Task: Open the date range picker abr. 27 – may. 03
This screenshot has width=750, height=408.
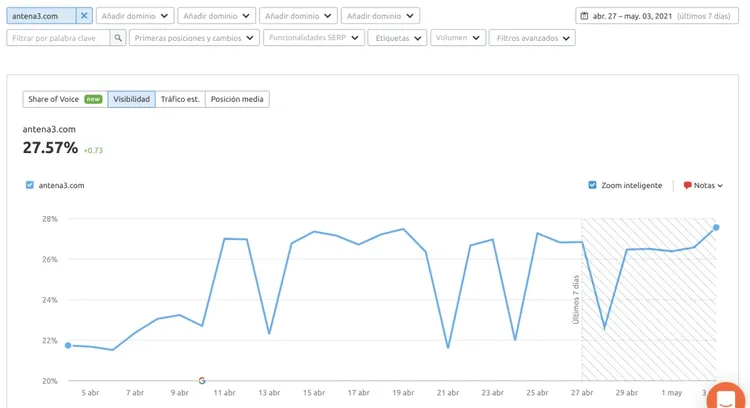Action: pos(657,16)
